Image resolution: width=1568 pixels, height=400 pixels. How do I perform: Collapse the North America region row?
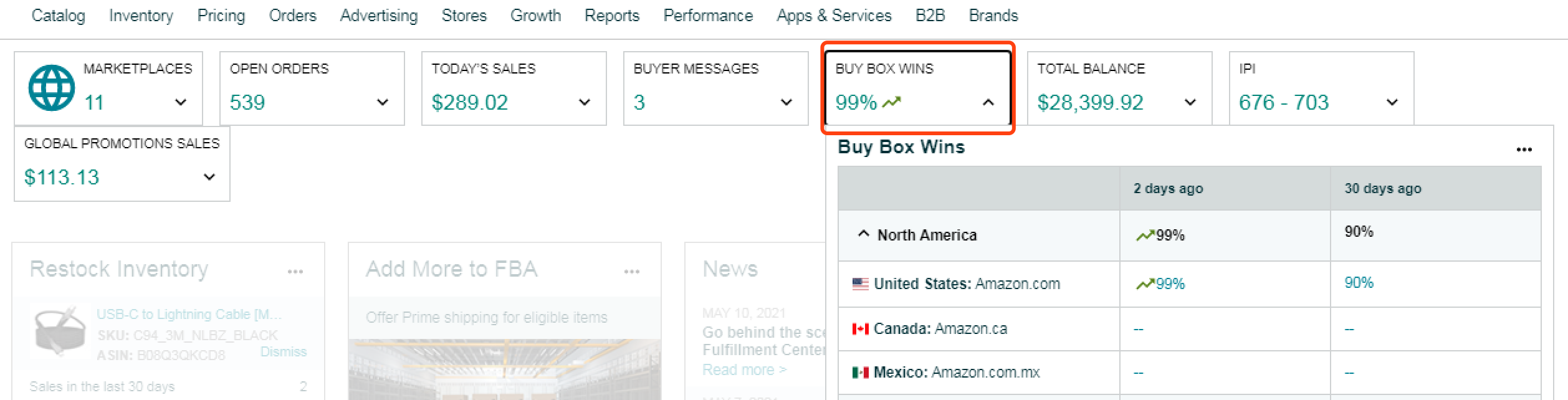[x=863, y=234]
